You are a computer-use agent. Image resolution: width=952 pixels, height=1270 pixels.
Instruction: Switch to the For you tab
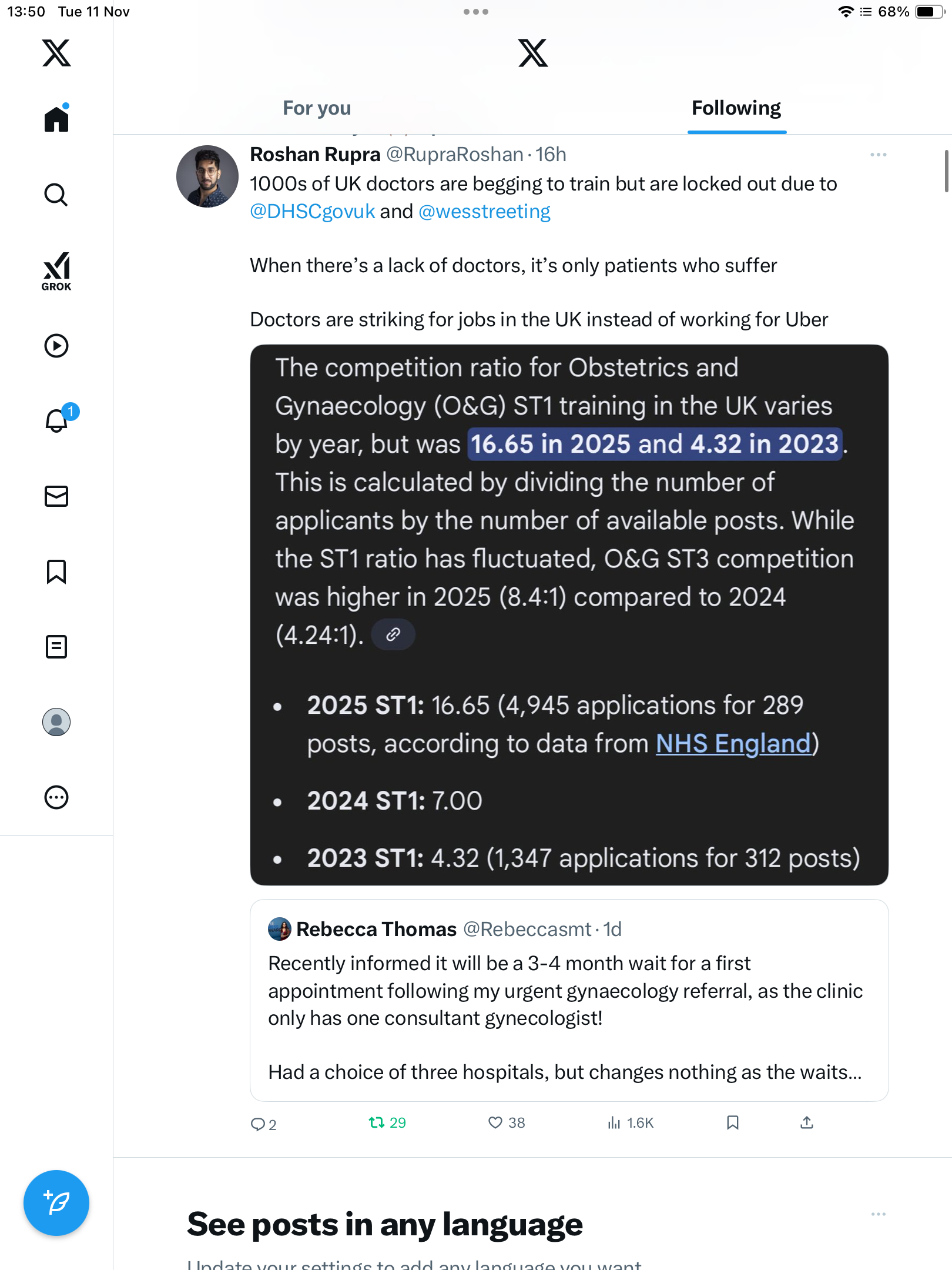pyautogui.click(x=317, y=108)
